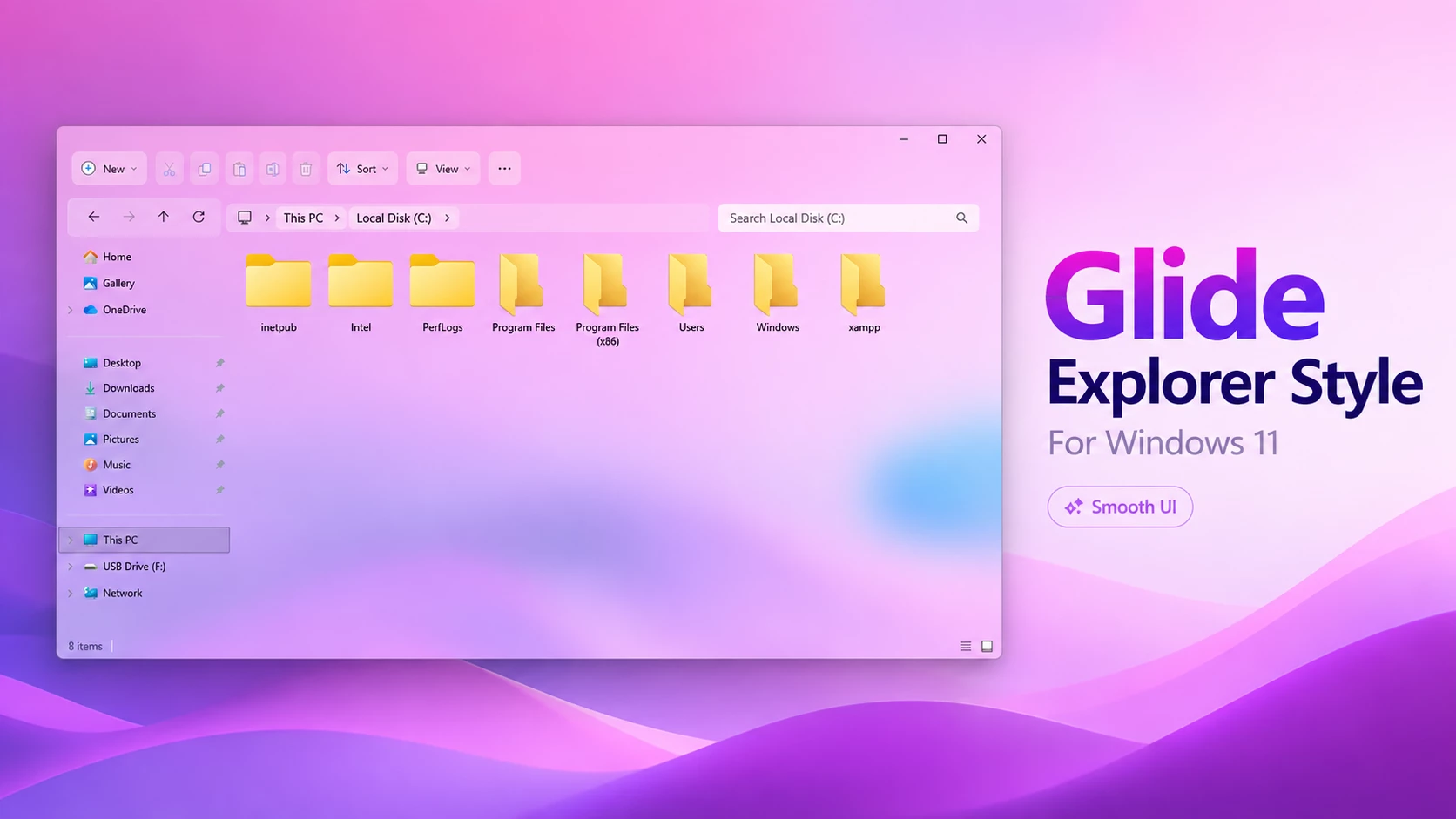The height and width of the screenshot is (819, 1456).
Task: Expand the OneDrive tree node
Action: pos(71,310)
